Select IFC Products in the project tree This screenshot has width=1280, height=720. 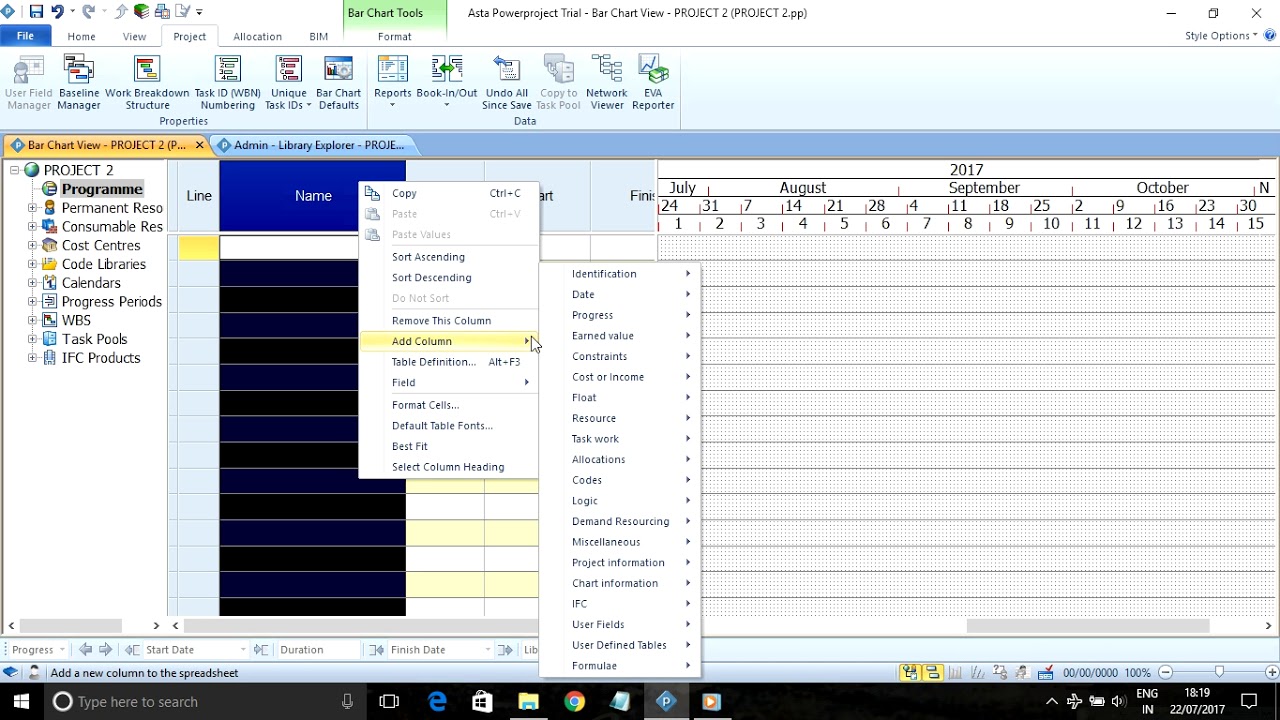click(101, 358)
